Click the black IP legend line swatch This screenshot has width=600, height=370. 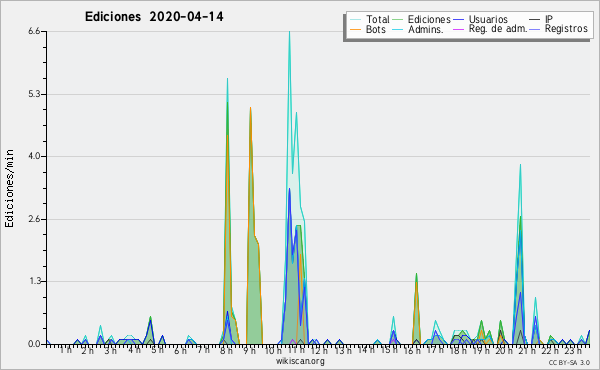point(535,19)
